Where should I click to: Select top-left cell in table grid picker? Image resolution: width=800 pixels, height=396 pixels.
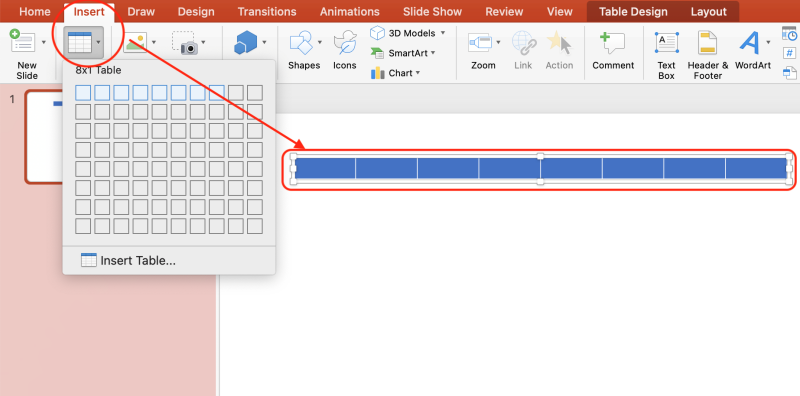pyautogui.click(x=83, y=93)
